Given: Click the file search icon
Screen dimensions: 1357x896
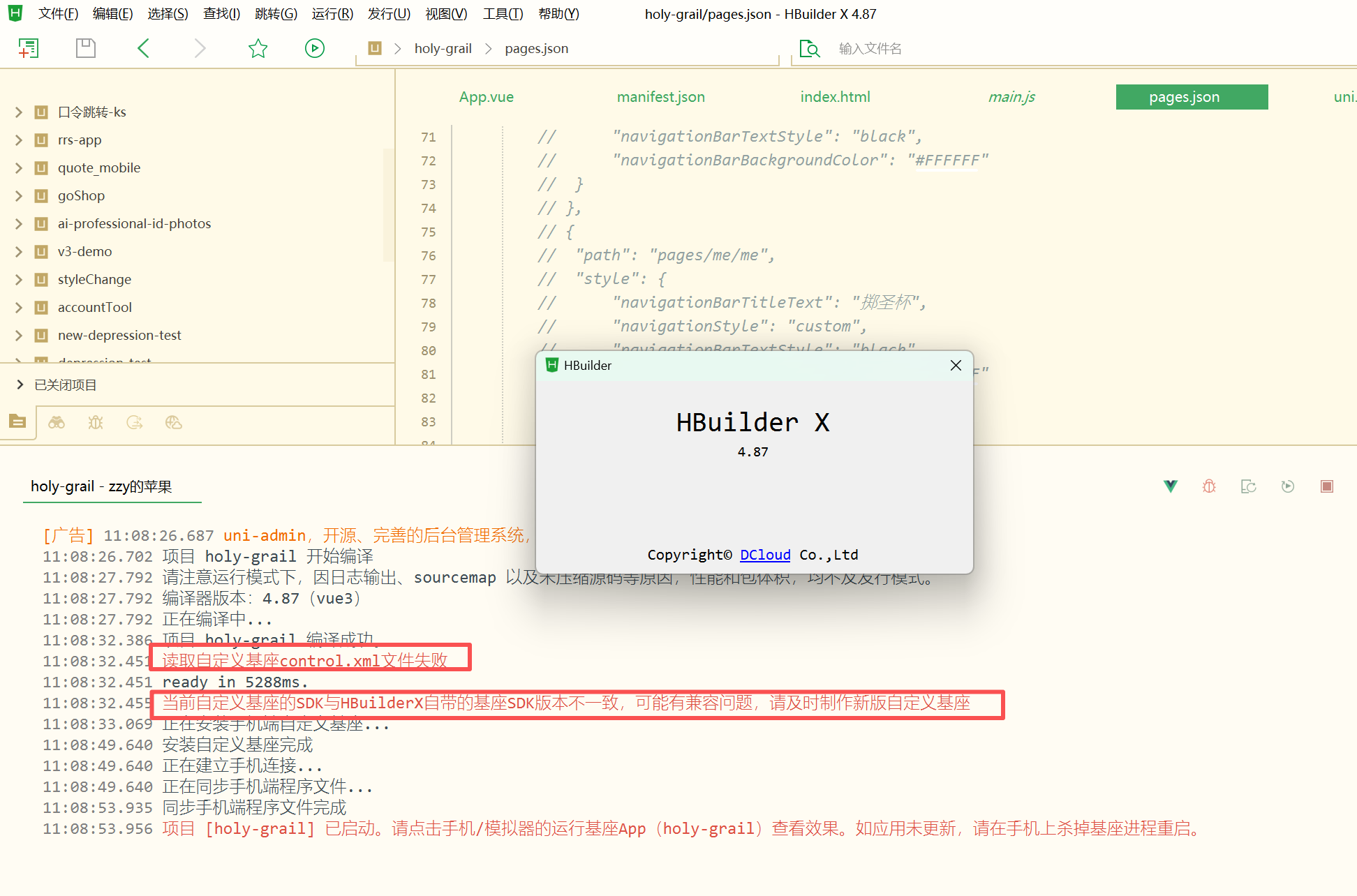Looking at the screenshot, I should tap(809, 48).
